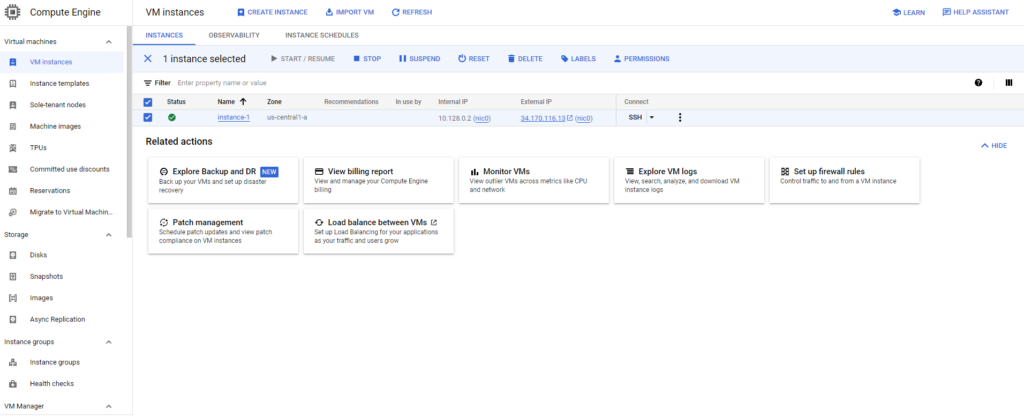Collapse the VM Manager section
Image resolution: width=1024 pixels, height=416 pixels.
coord(109,406)
